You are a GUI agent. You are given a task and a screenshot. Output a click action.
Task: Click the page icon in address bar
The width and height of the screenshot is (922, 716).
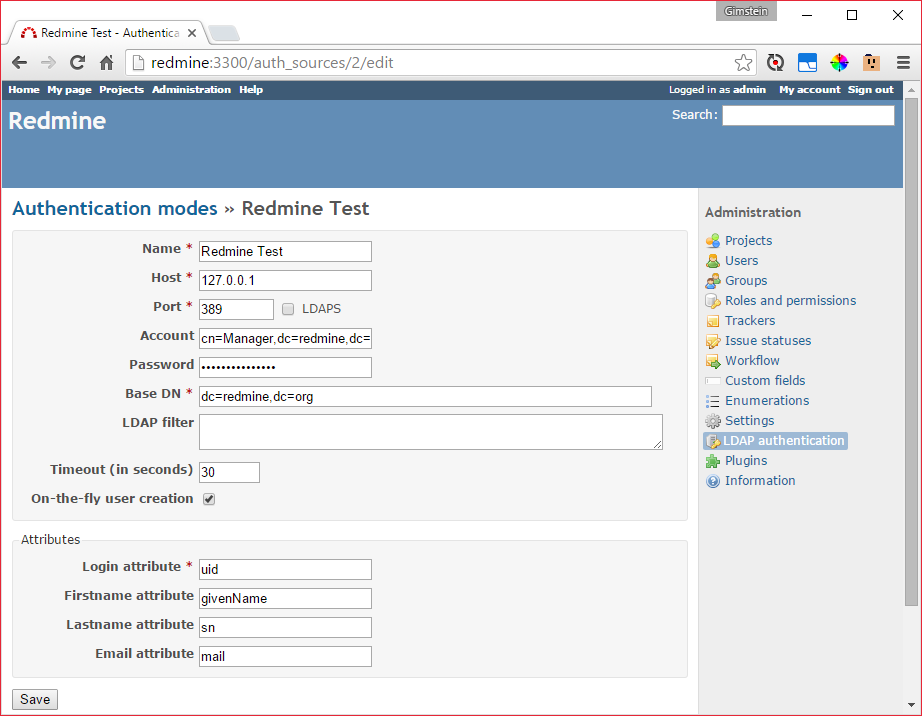pos(138,62)
